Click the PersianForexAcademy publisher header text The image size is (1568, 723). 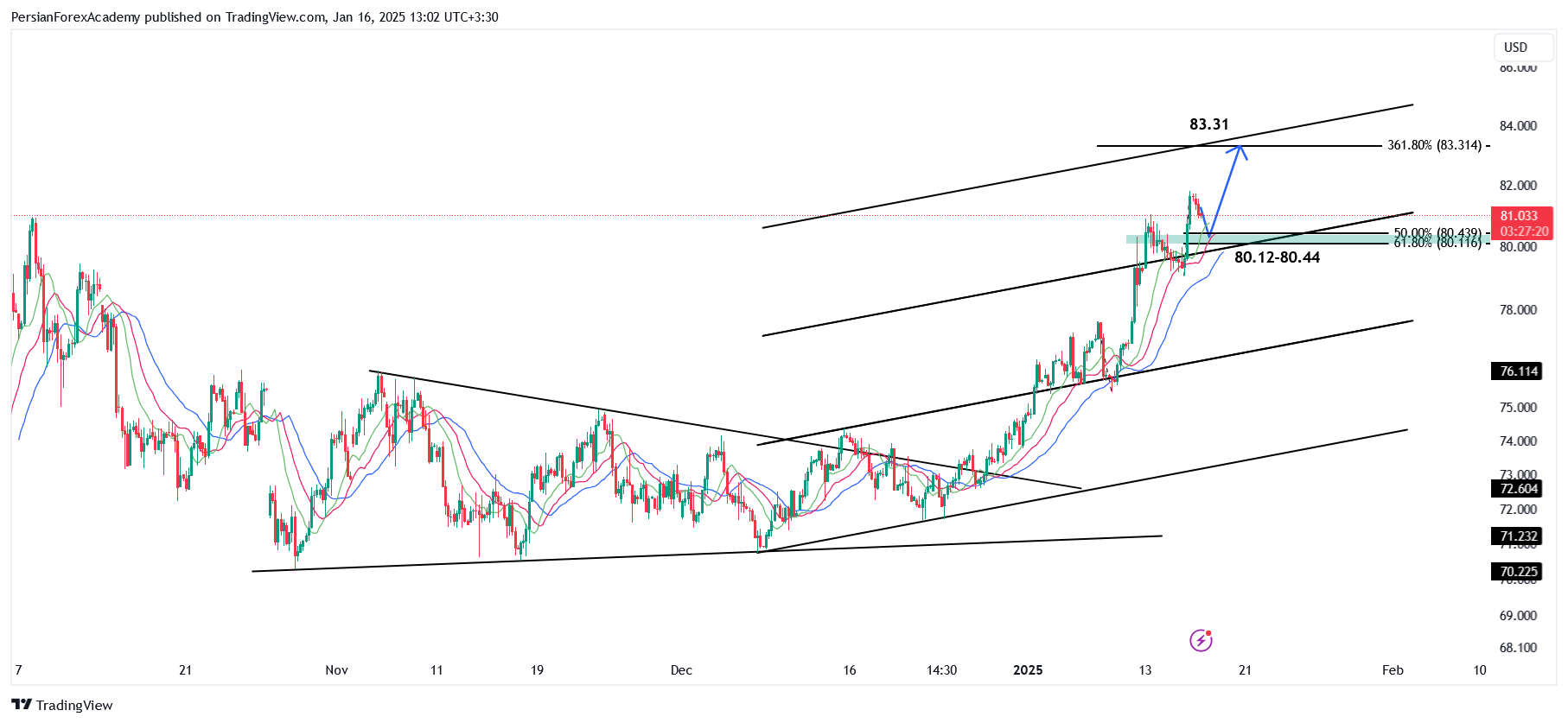coord(75,17)
